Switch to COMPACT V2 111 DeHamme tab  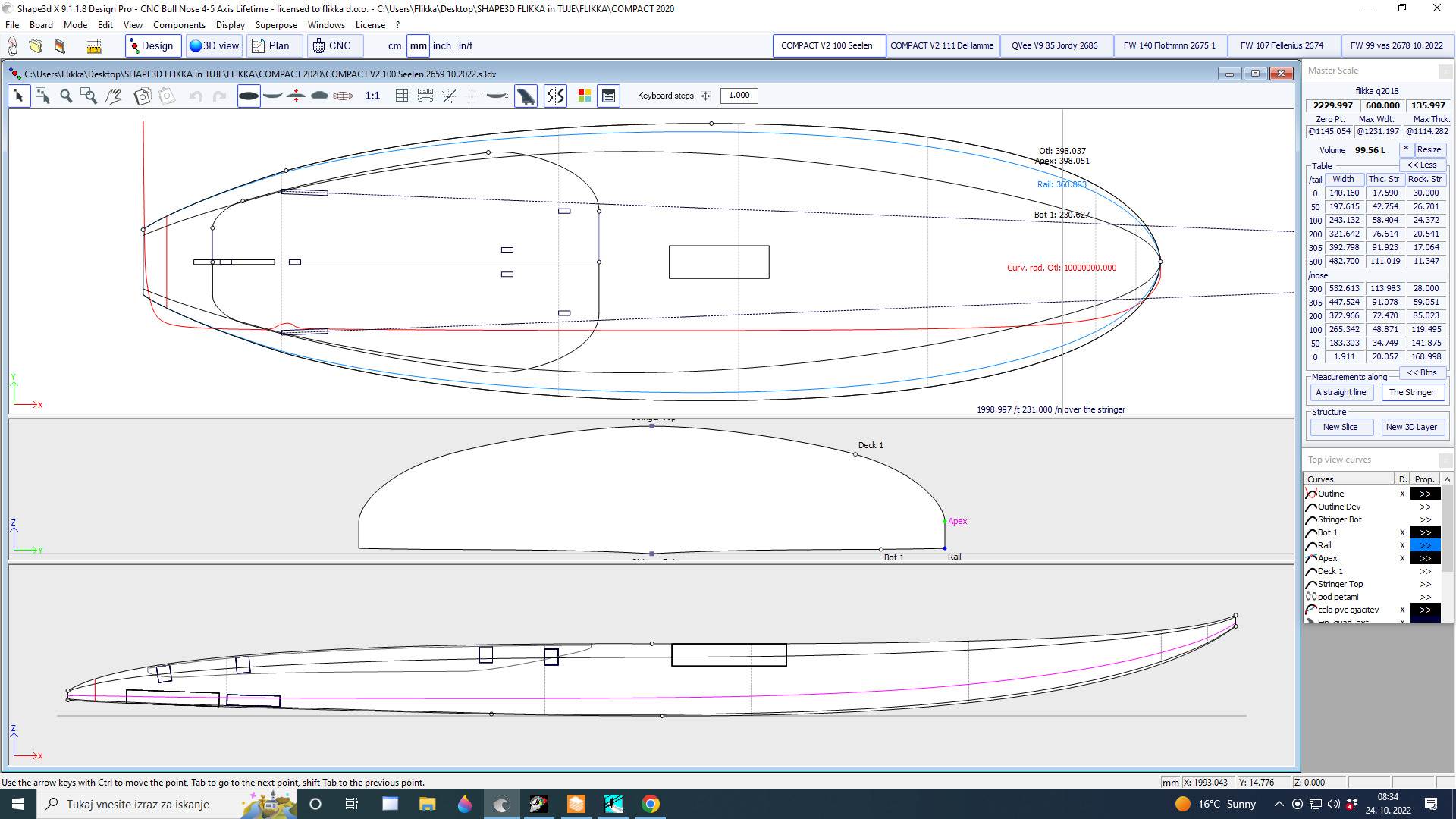(942, 45)
